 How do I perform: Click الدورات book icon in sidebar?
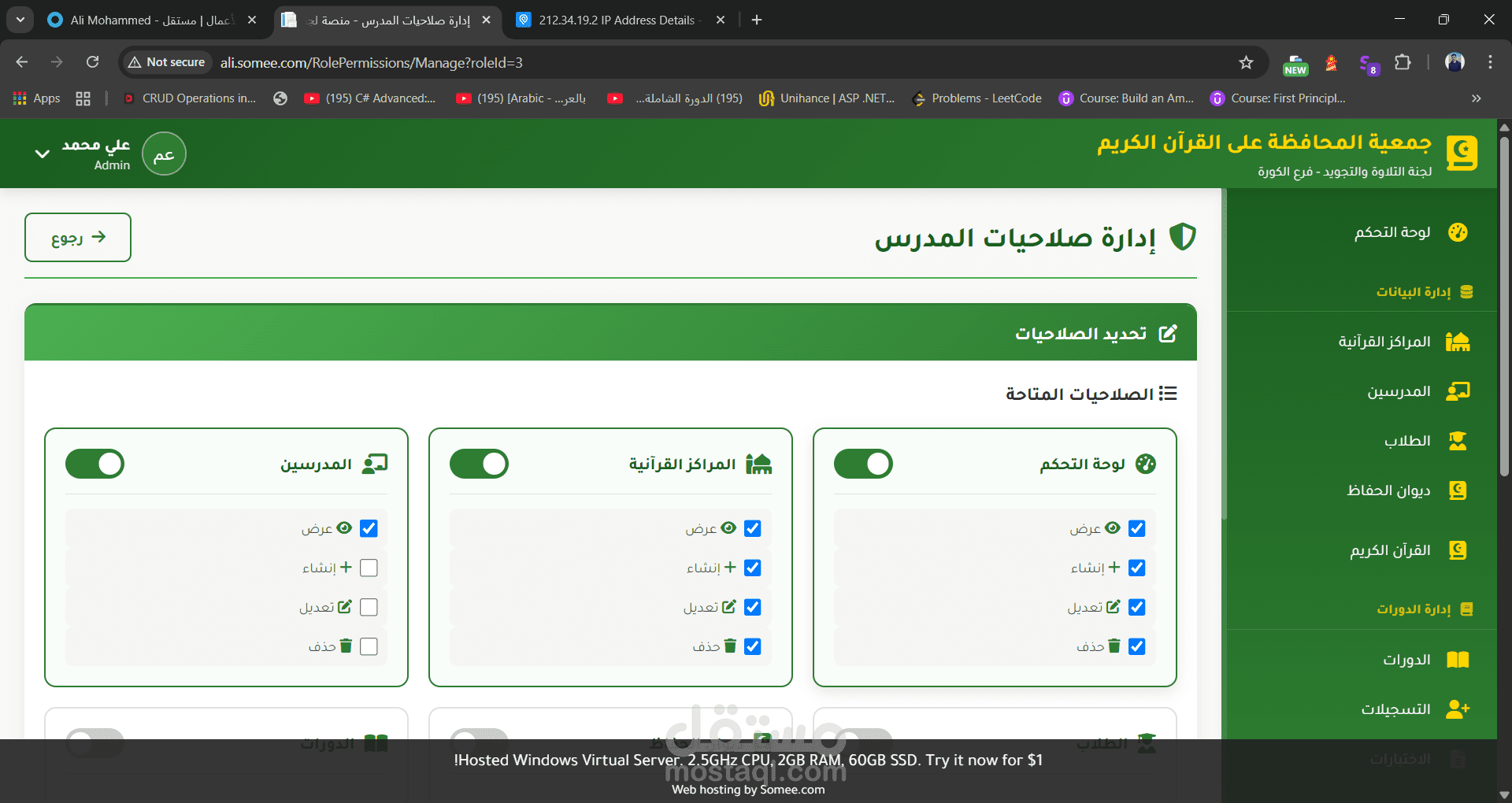(x=1458, y=660)
